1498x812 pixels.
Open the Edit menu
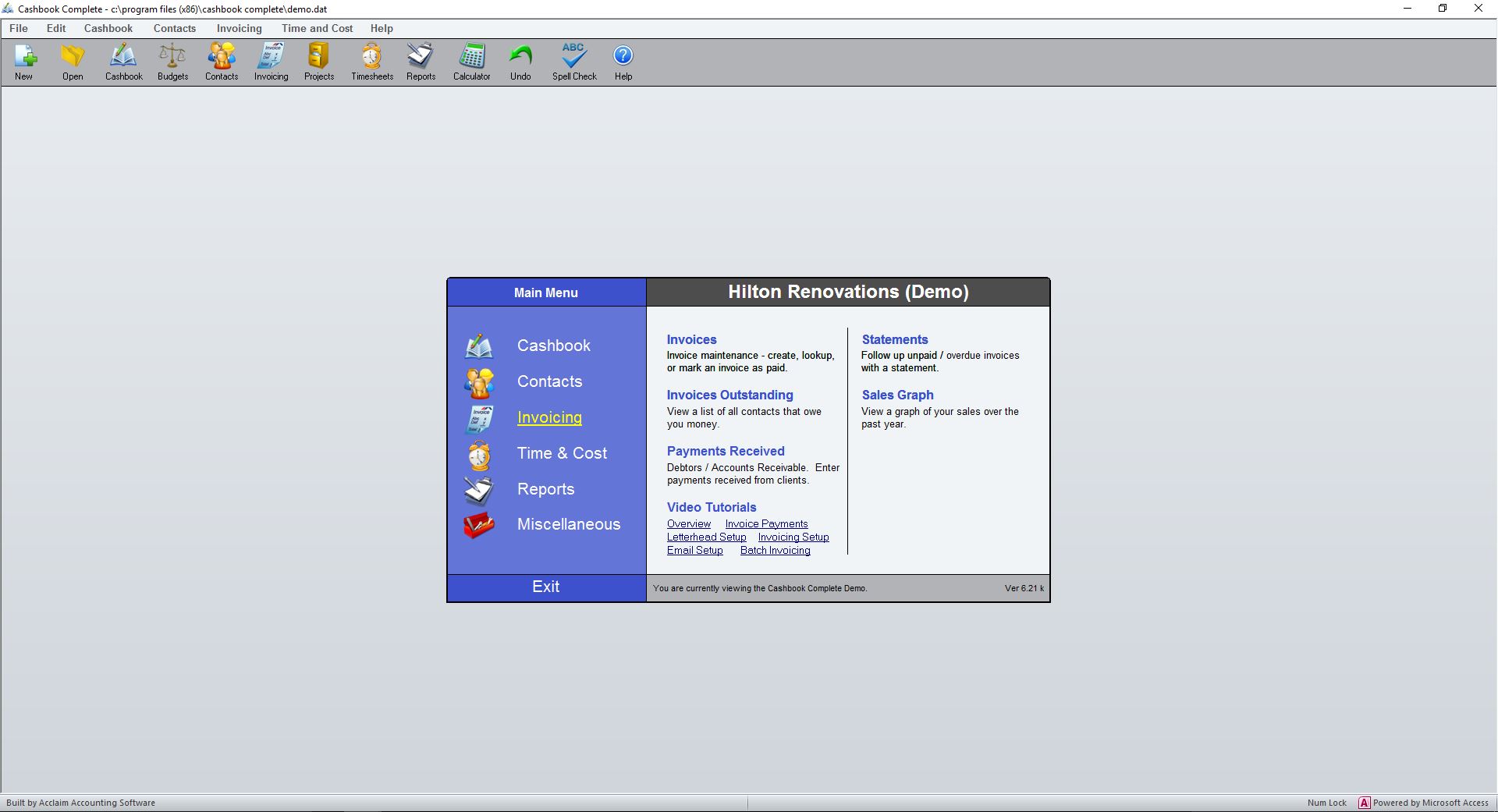pyautogui.click(x=56, y=28)
